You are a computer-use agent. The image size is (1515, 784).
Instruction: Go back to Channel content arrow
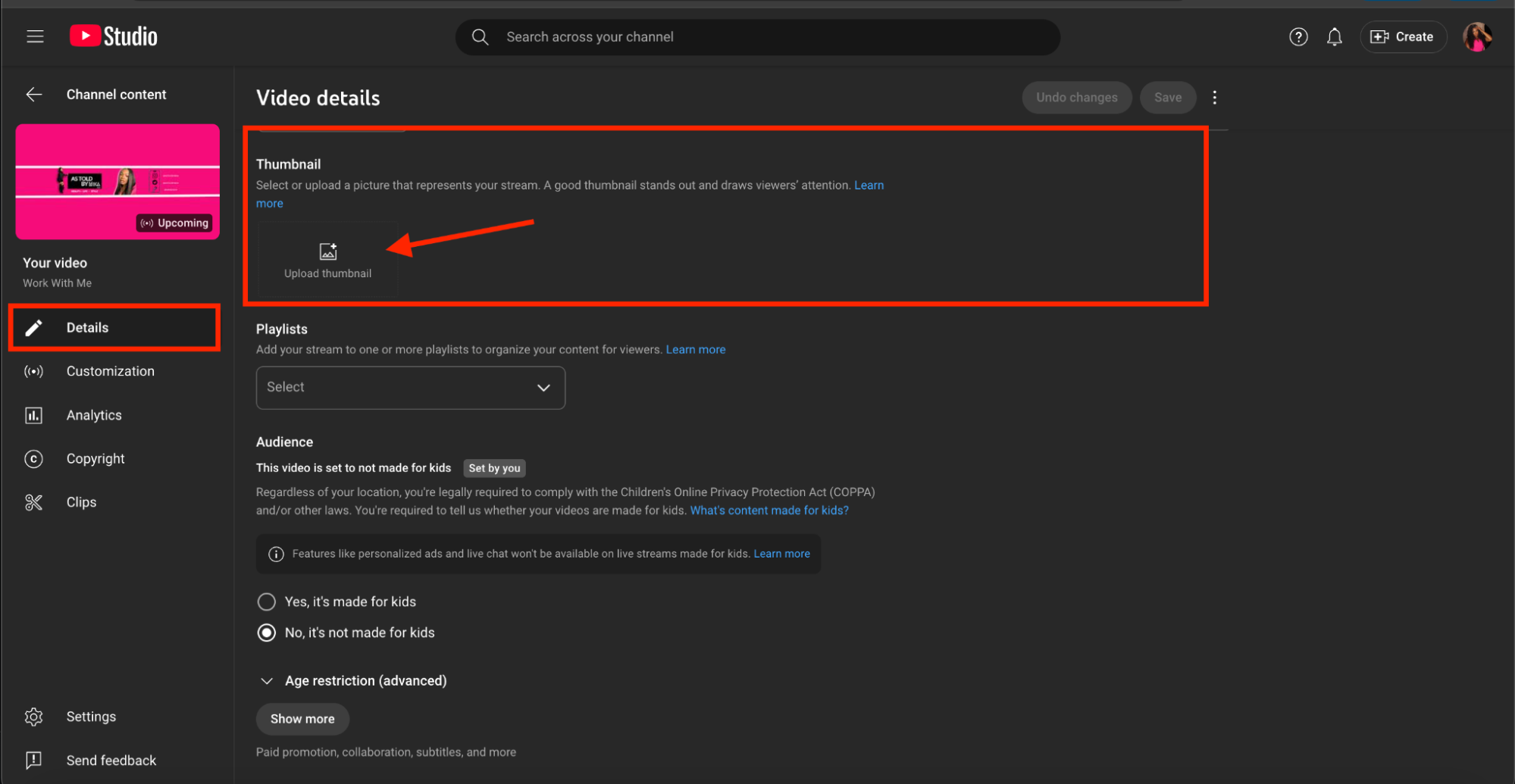coord(34,95)
